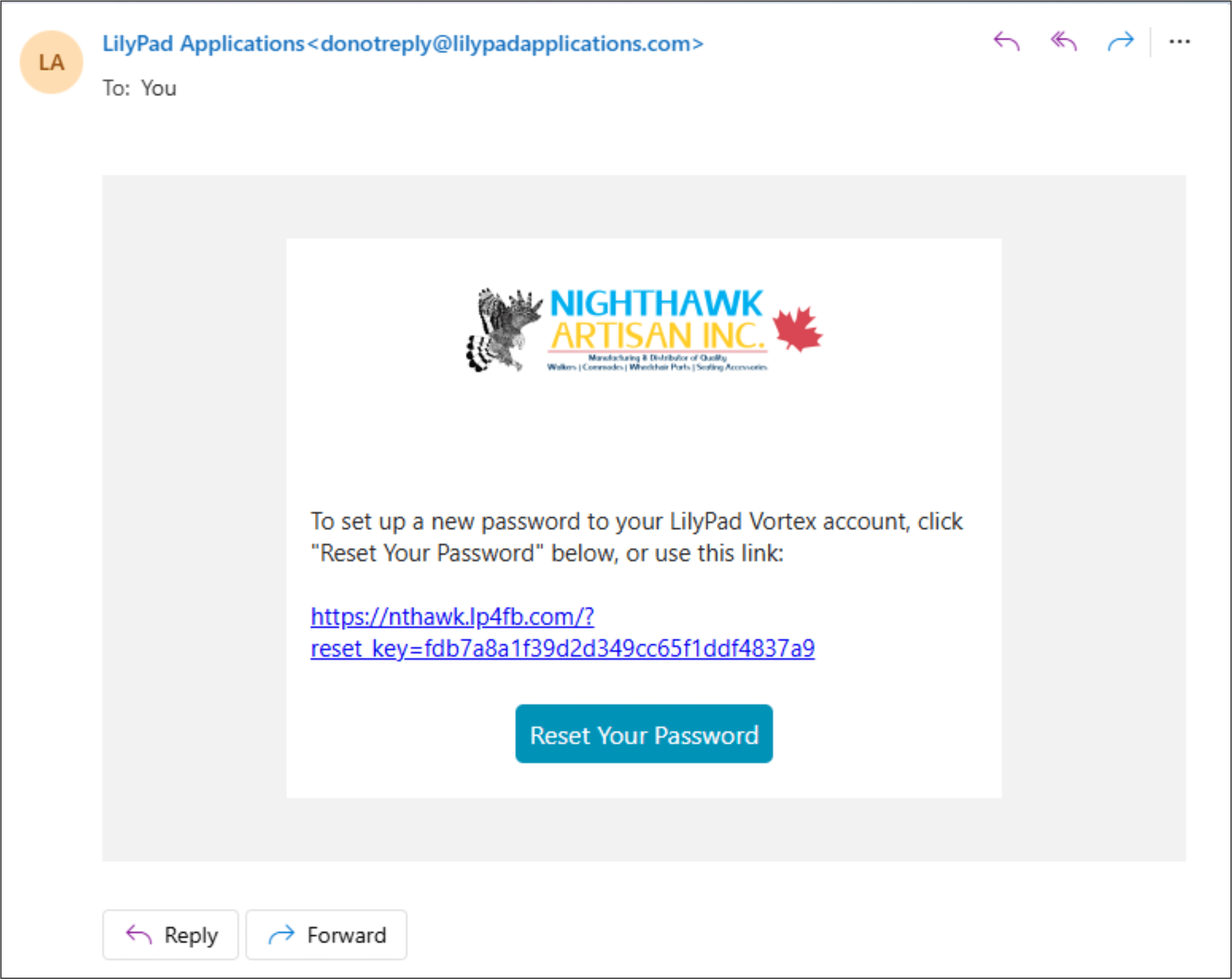This screenshot has height=979, width=1232.
Task: Open the More actions ellipsis menu
Action: (x=1180, y=41)
